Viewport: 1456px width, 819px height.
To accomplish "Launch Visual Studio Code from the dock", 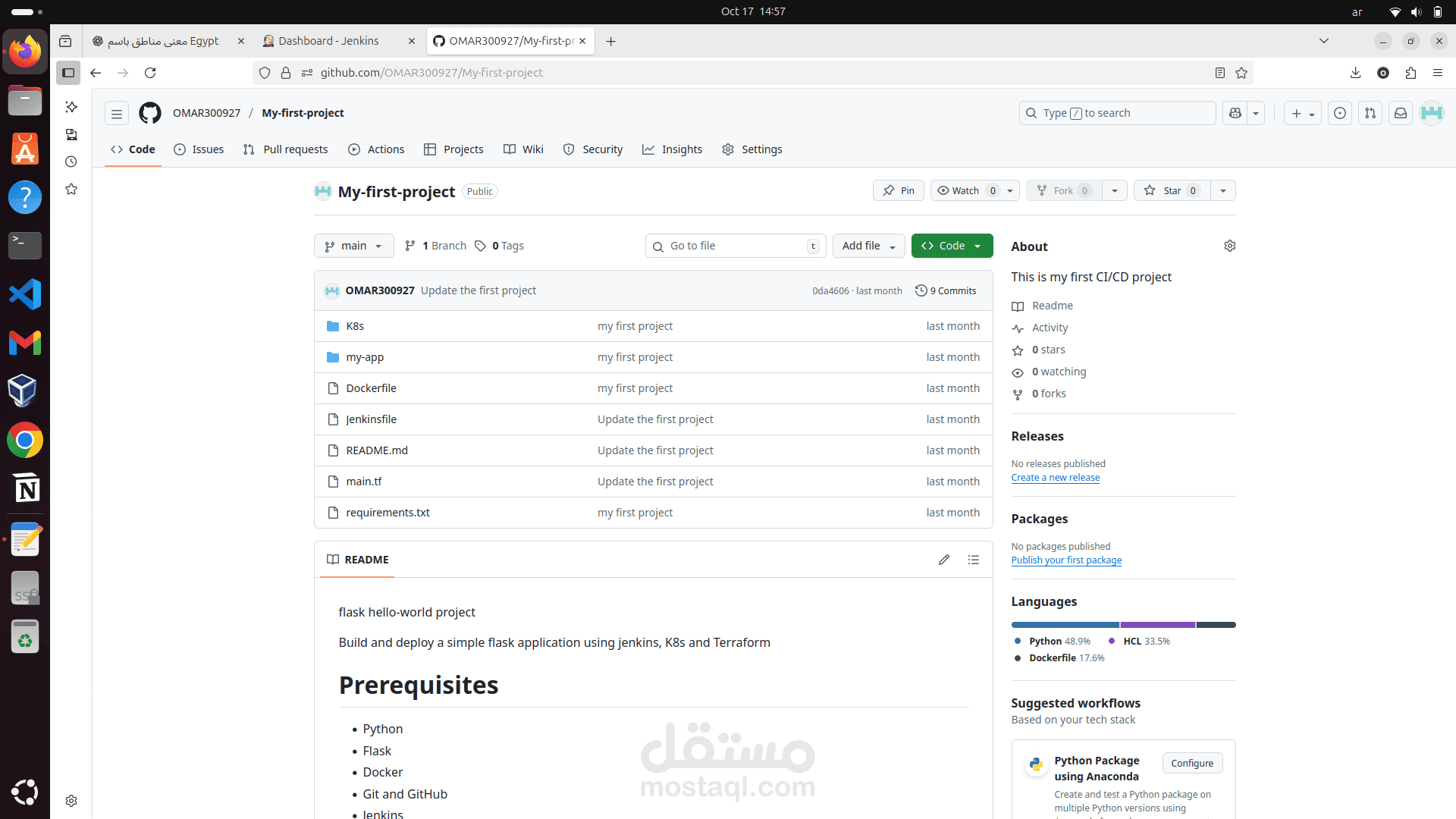I will 25,294.
